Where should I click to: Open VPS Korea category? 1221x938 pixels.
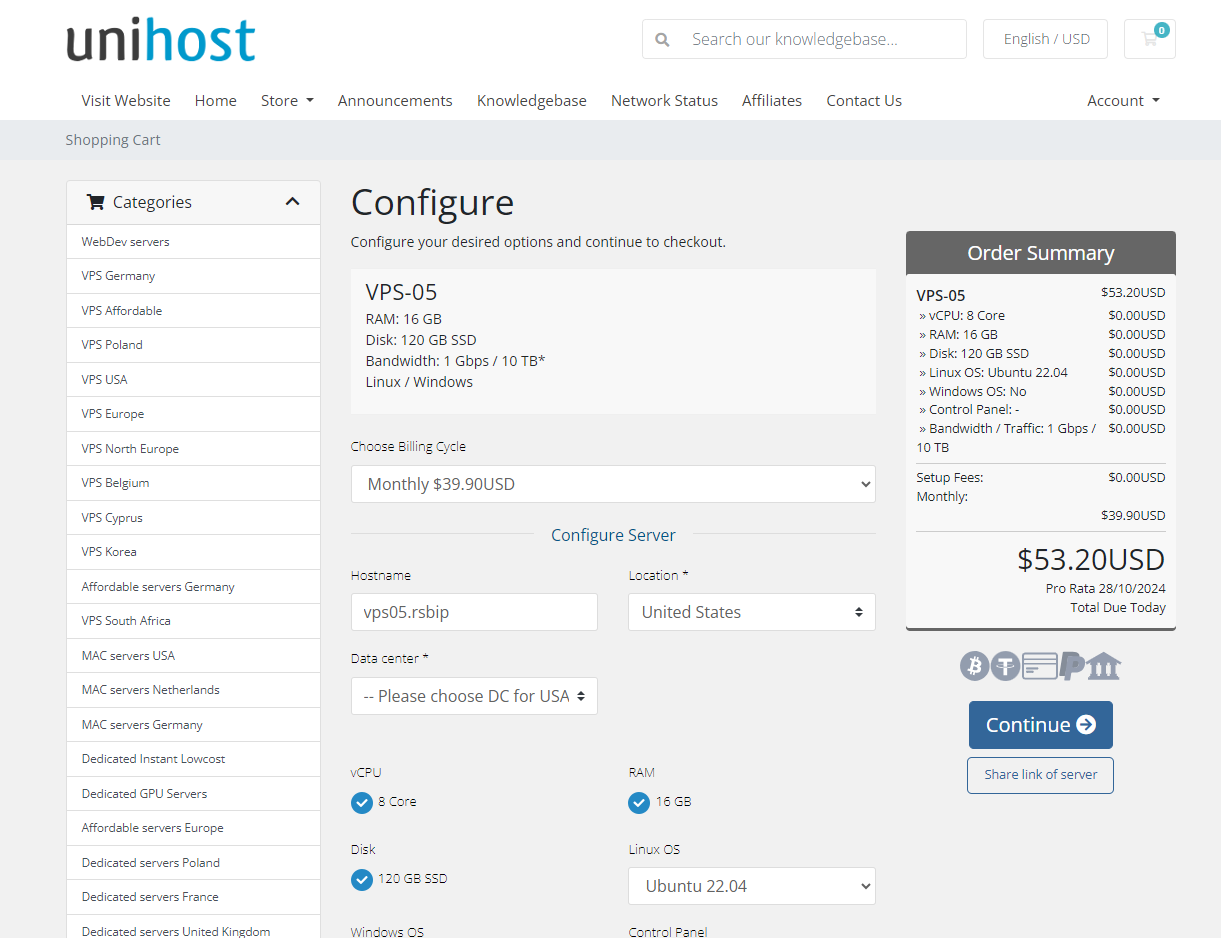(x=193, y=552)
